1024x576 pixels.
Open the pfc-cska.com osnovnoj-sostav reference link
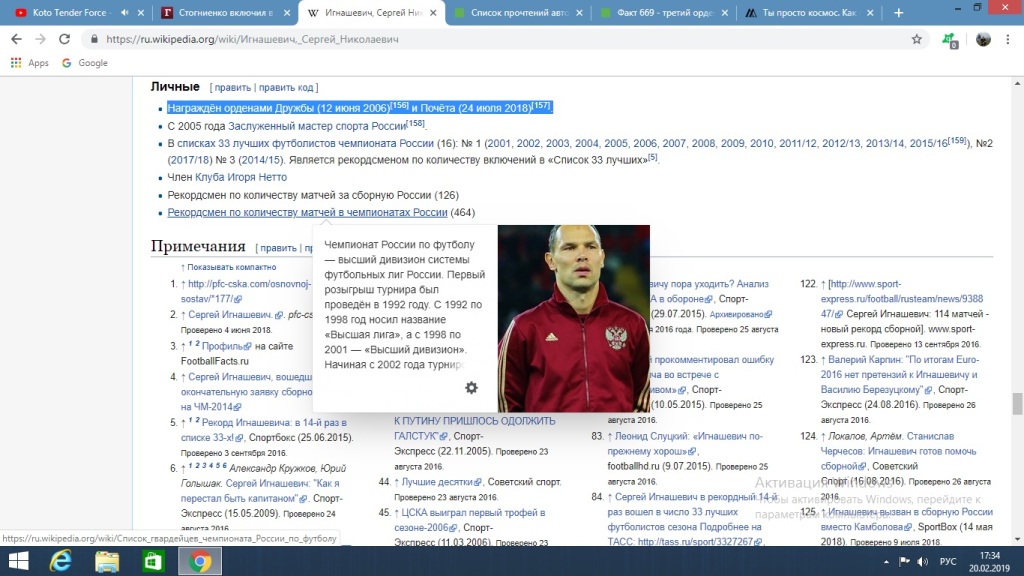click(x=248, y=291)
